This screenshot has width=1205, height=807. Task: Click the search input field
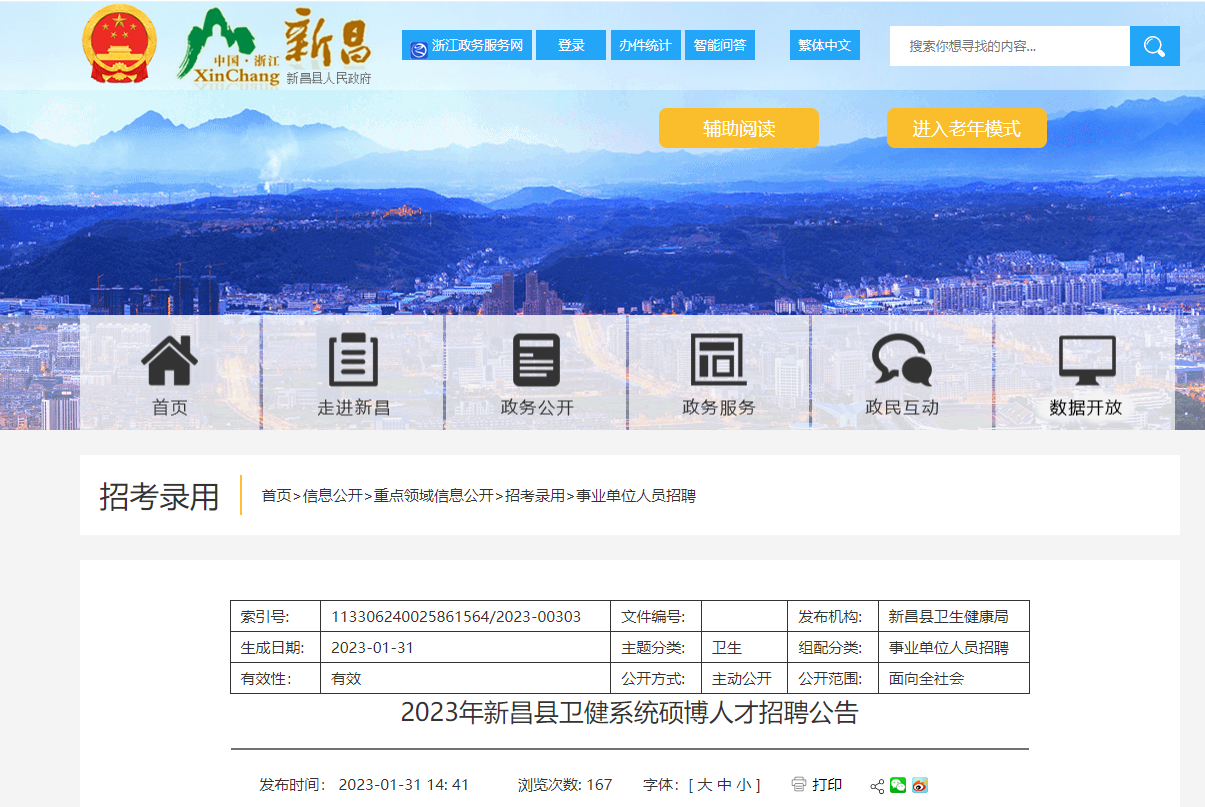(x=1009, y=46)
